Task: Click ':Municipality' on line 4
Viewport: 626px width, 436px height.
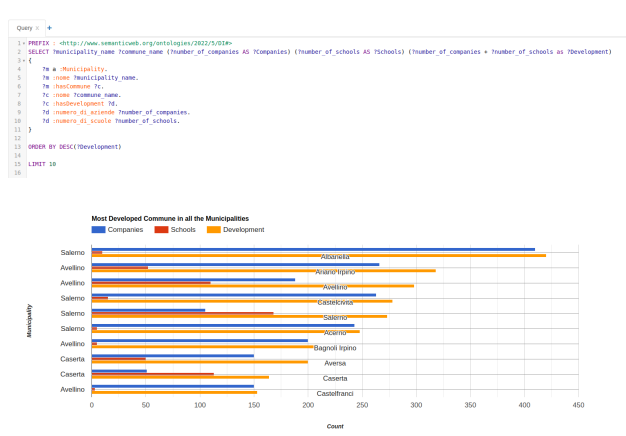Action: point(83,69)
